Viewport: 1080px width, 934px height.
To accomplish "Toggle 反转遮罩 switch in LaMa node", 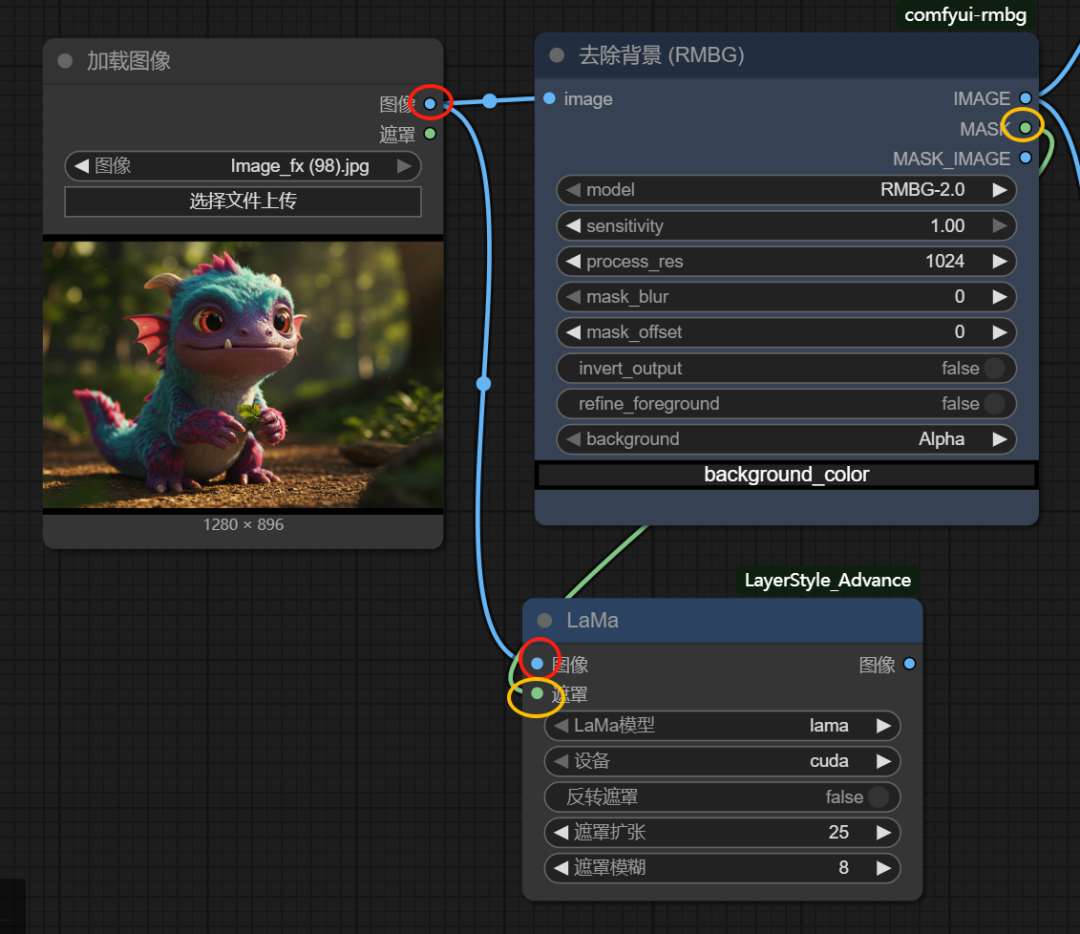I will (878, 797).
